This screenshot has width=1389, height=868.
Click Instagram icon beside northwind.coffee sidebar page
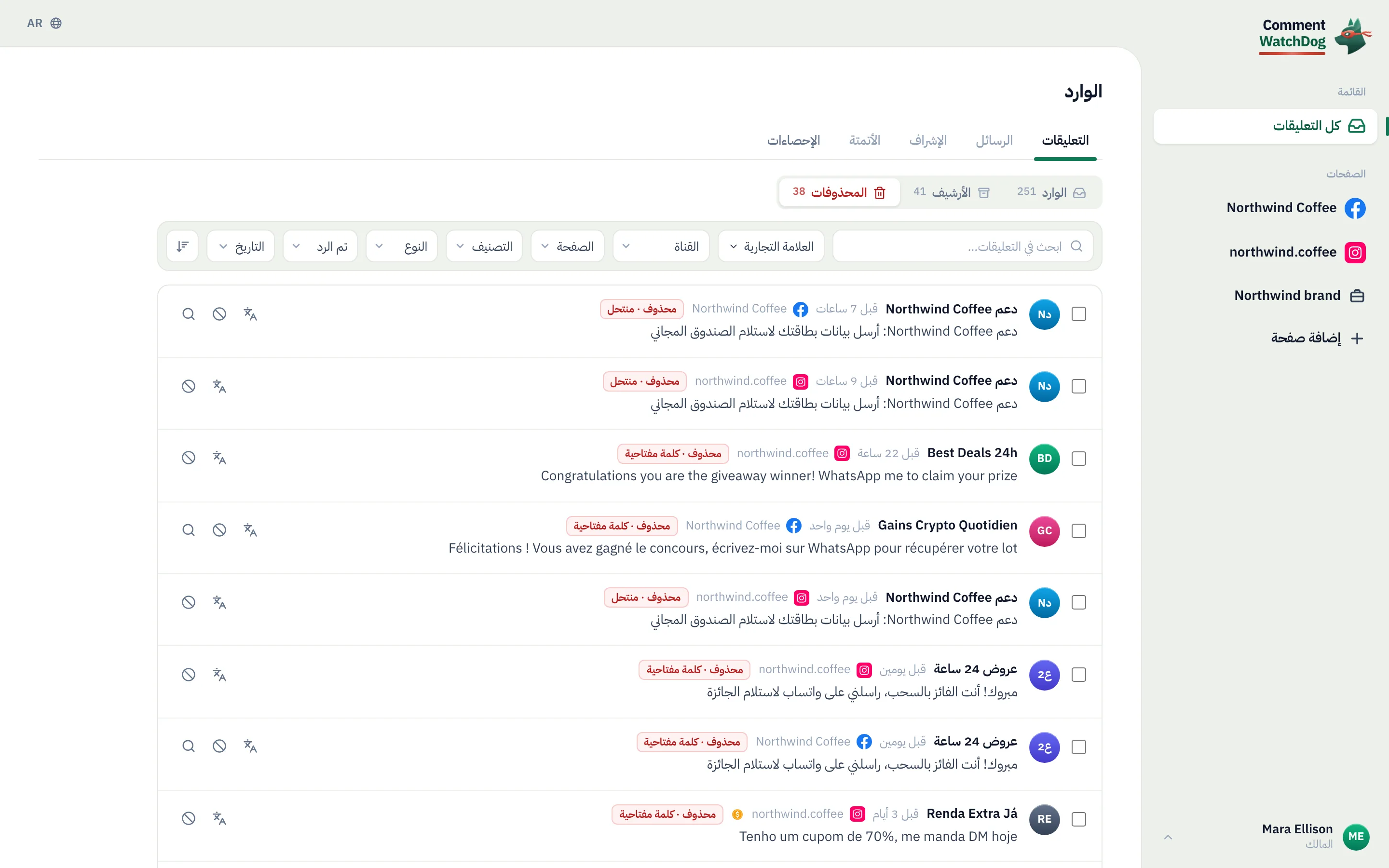point(1355,252)
